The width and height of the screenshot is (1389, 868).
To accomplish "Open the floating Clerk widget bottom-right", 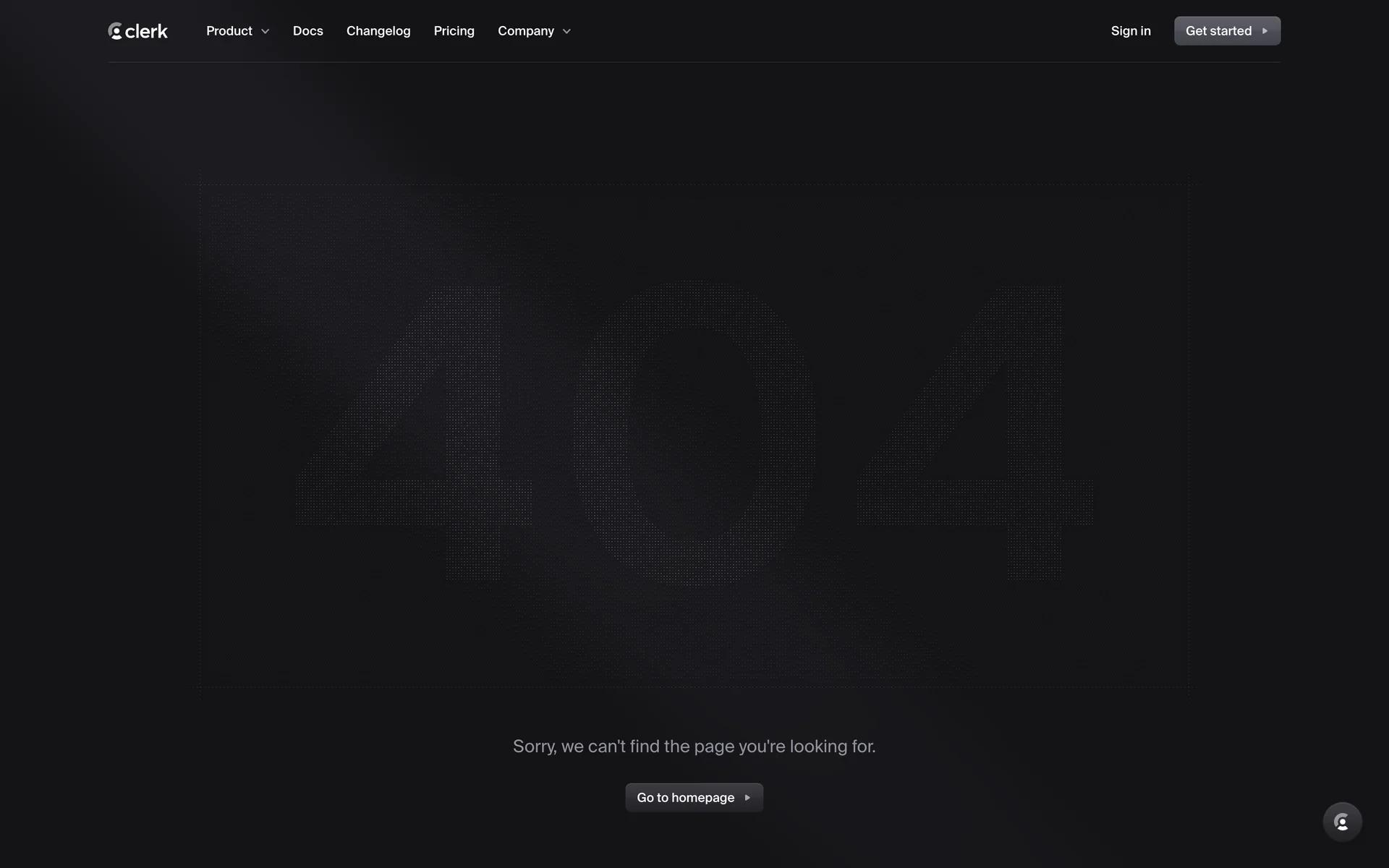I will coord(1342,822).
